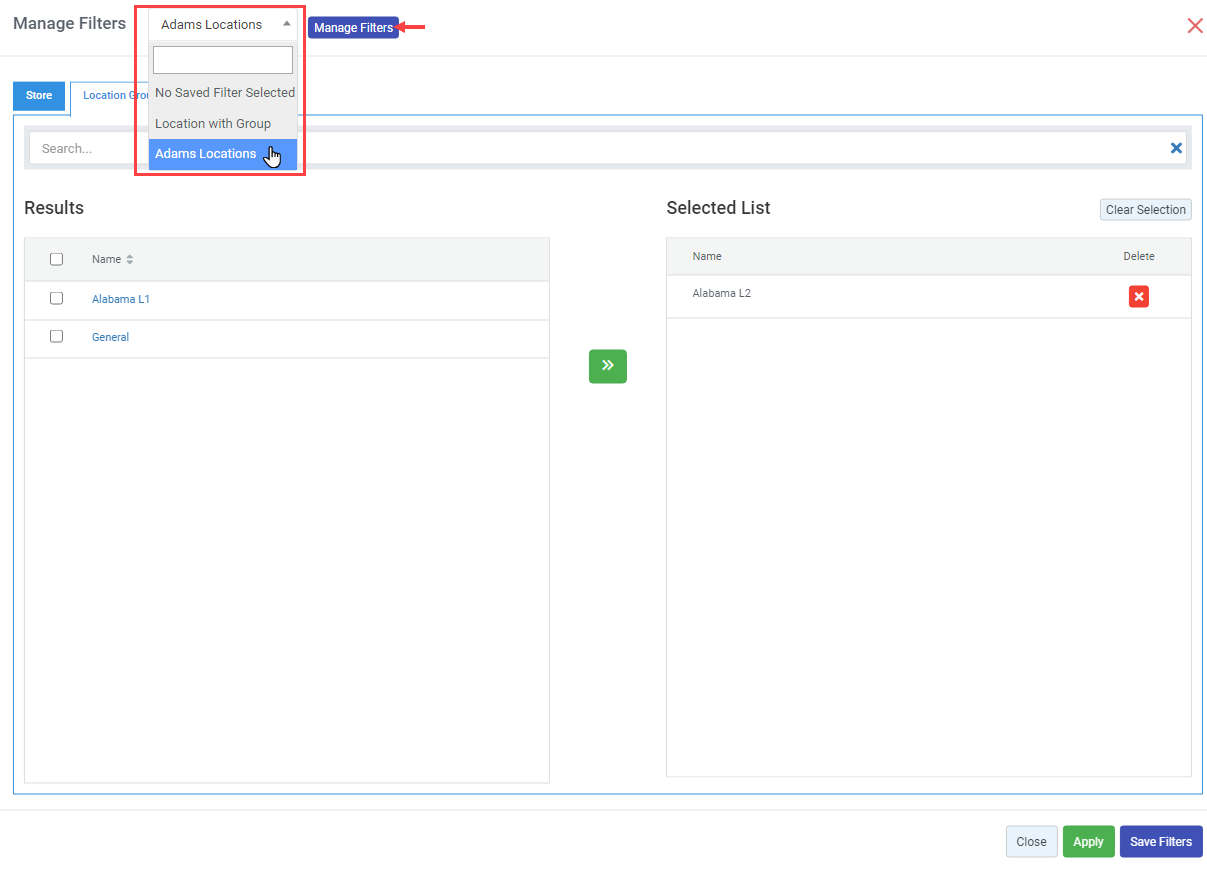
Task: Toggle the select-all checkbox in Results header
Action: pos(56,259)
